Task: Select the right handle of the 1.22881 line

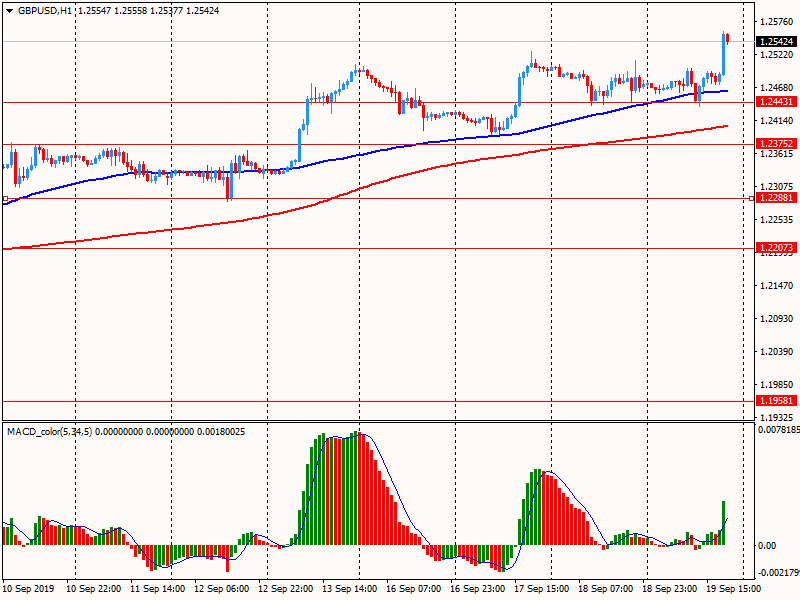Action: pos(752,198)
